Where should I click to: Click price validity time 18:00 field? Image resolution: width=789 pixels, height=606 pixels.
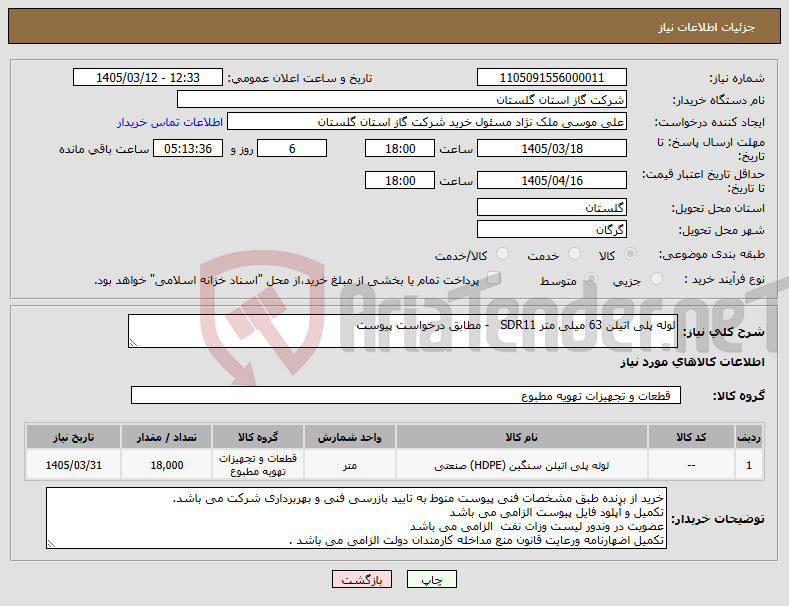(400, 180)
